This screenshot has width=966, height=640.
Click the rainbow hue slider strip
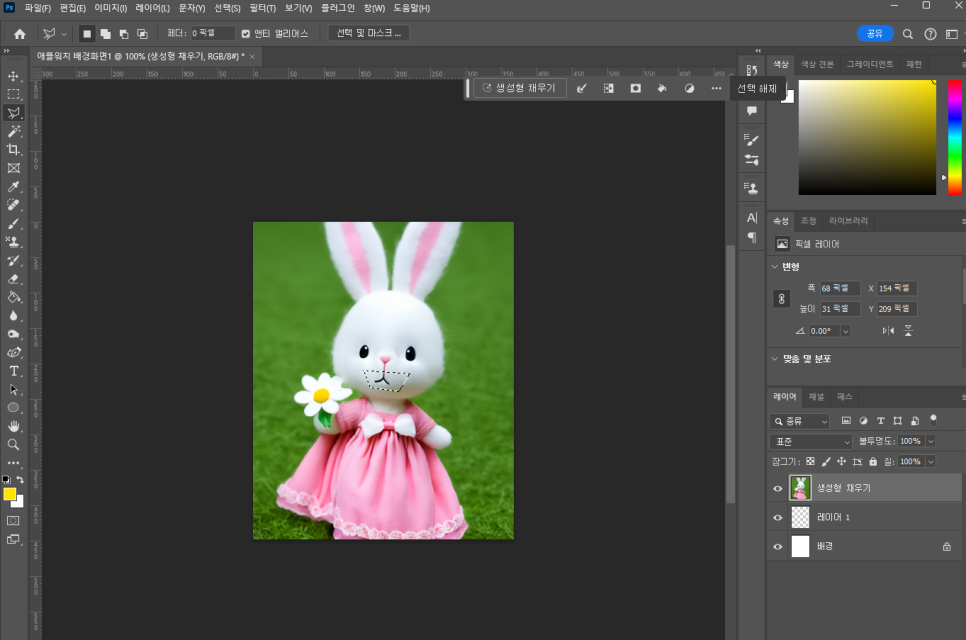click(954, 136)
